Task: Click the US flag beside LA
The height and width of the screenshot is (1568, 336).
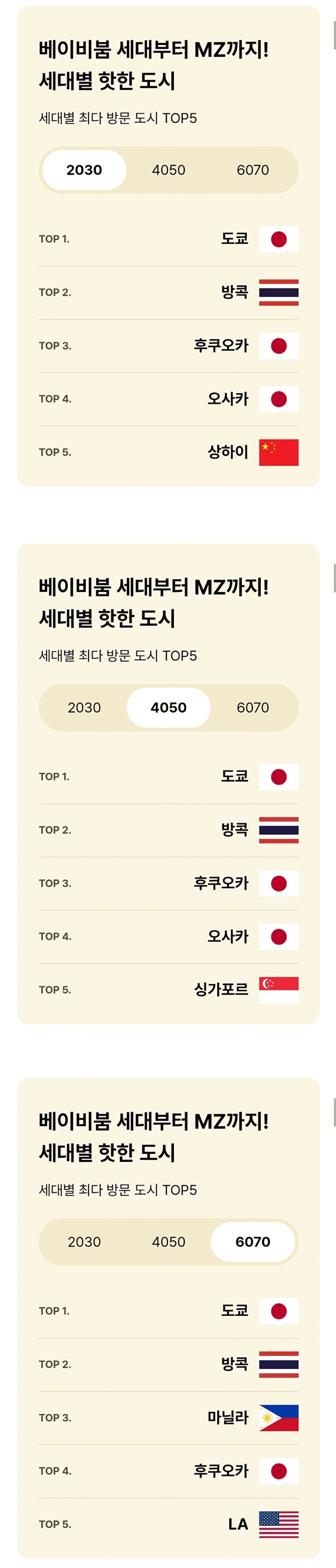Action: point(279,1524)
